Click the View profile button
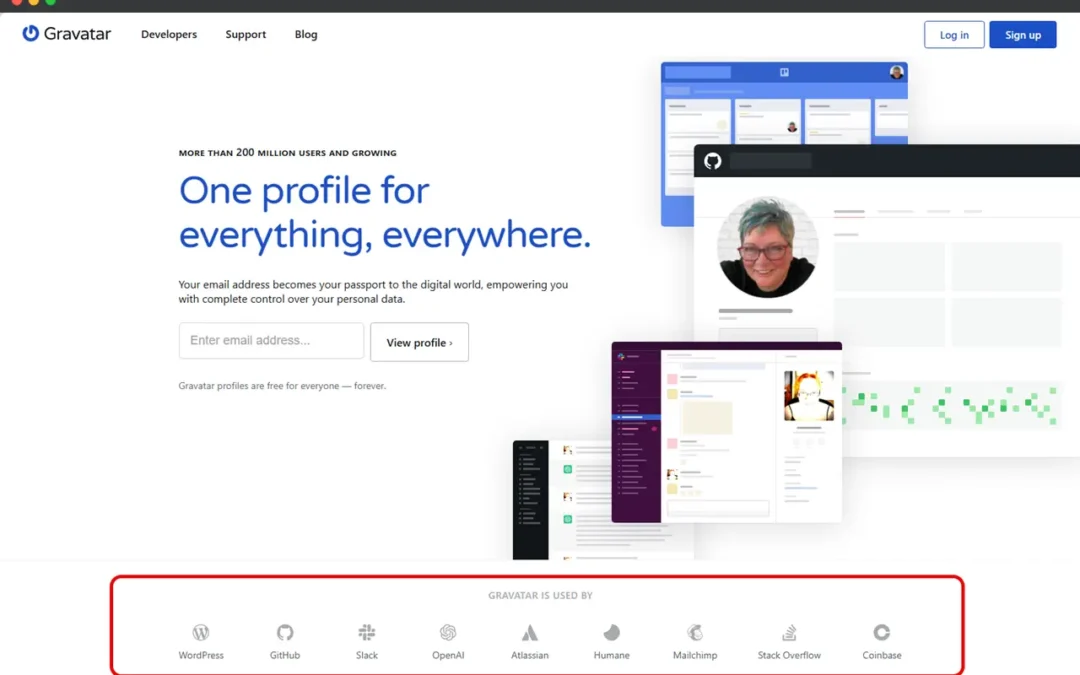This screenshot has width=1080, height=675. point(419,342)
